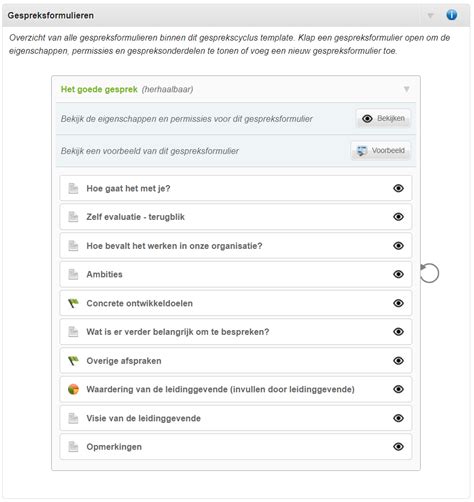Click the Bekijken button
The width and height of the screenshot is (474, 502).
click(383, 118)
